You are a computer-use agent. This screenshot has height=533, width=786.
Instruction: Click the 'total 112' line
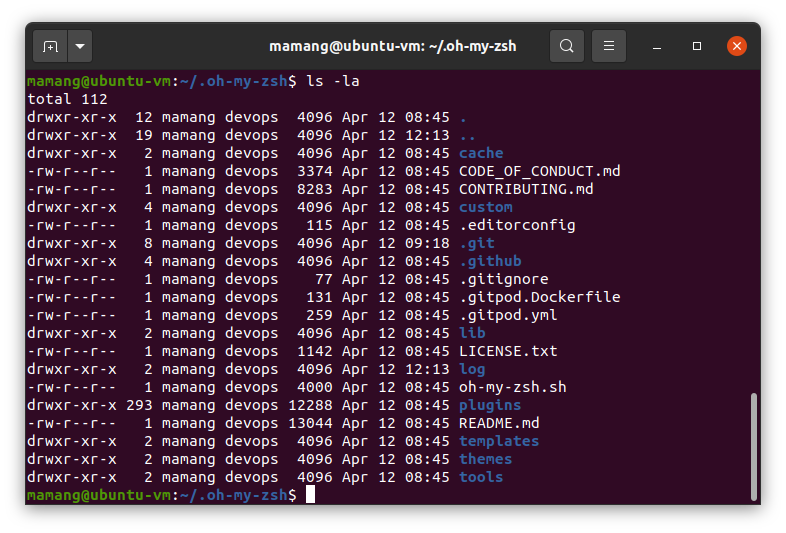pos(67,99)
